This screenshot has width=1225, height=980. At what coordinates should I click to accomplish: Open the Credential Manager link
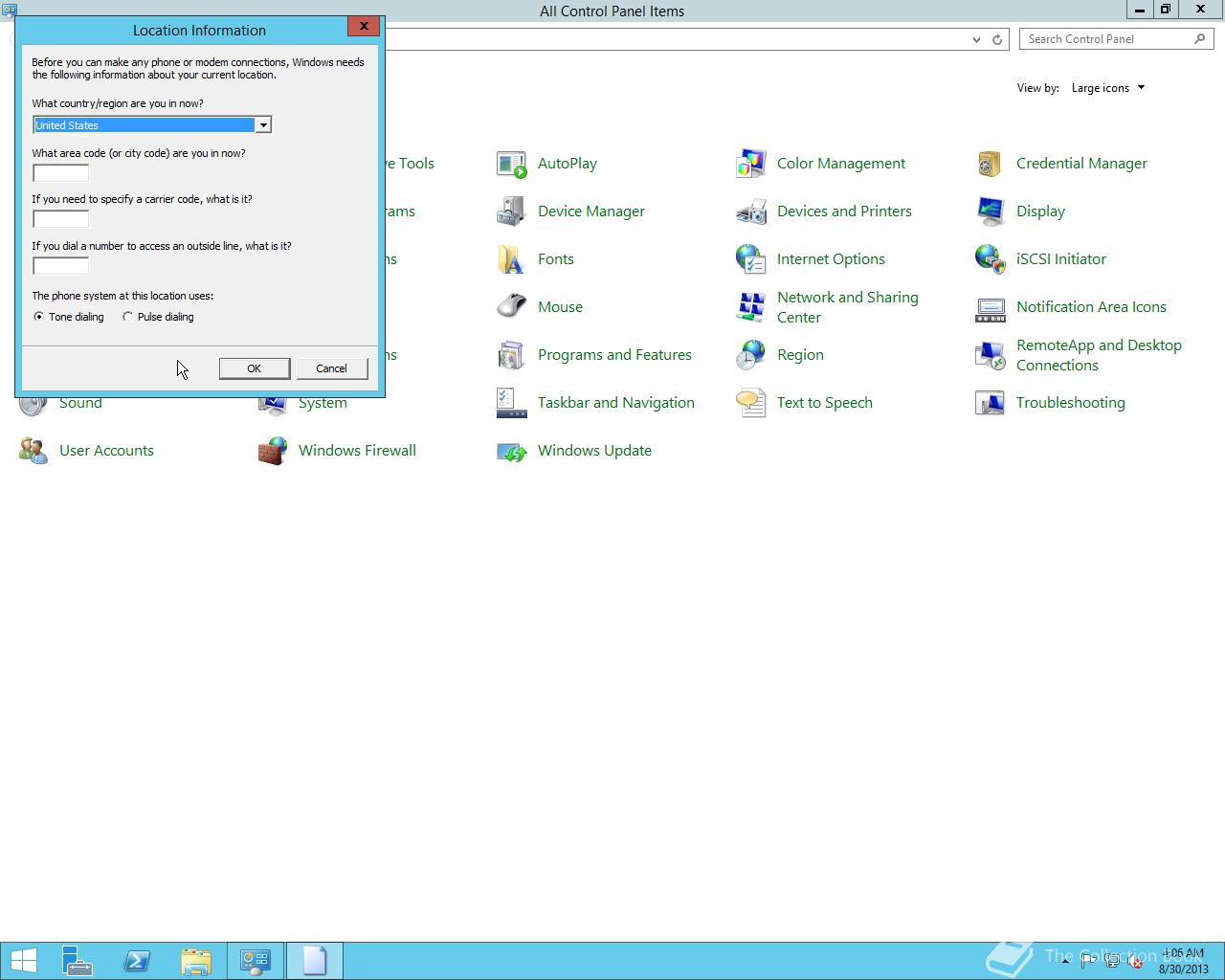pyautogui.click(x=1081, y=164)
